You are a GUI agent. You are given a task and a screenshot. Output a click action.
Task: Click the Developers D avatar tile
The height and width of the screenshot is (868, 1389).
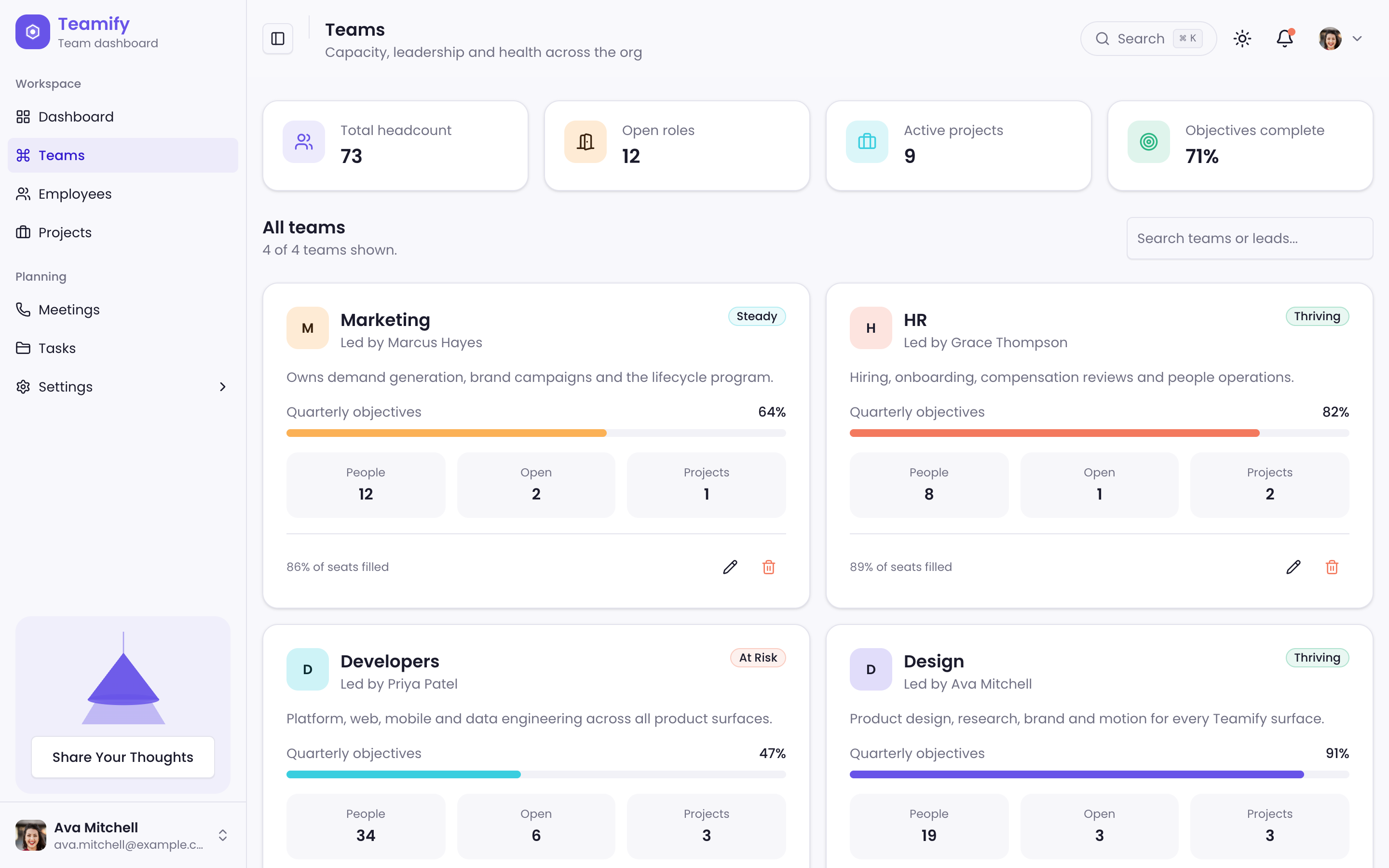click(308, 669)
